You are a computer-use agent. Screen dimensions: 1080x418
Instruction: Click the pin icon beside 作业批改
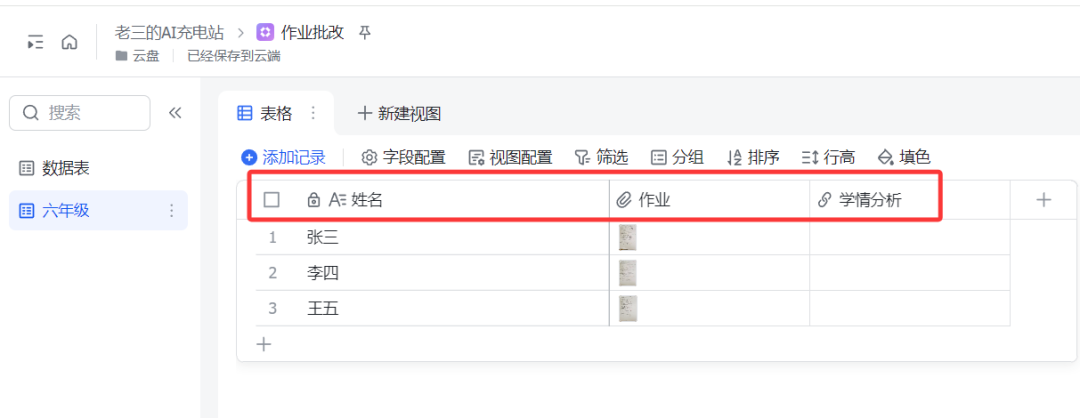click(365, 33)
